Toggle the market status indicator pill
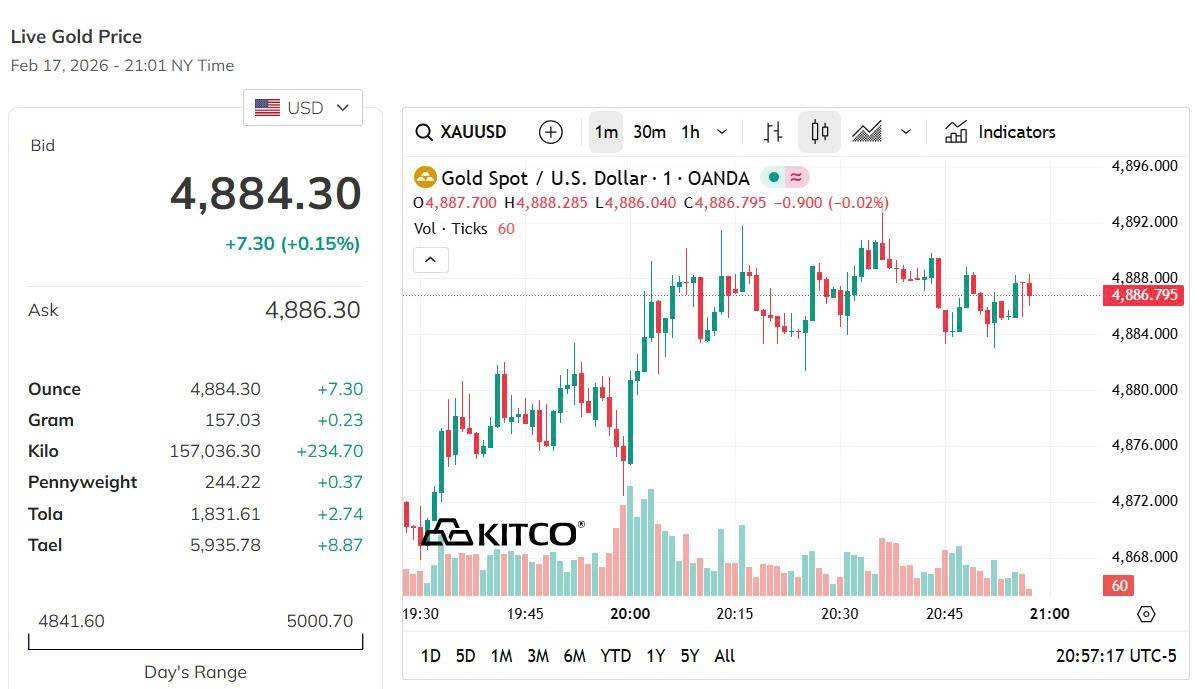Viewport: 1199px width, 689px height. coord(784,178)
